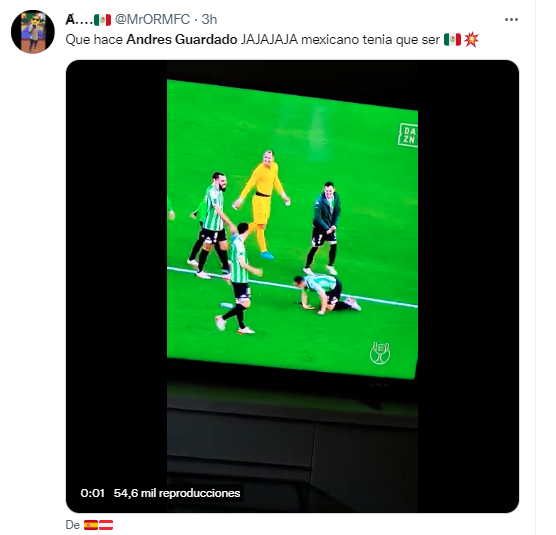Click the Copa trophy watermark in video
This screenshot has height=535, width=556.
point(380,353)
